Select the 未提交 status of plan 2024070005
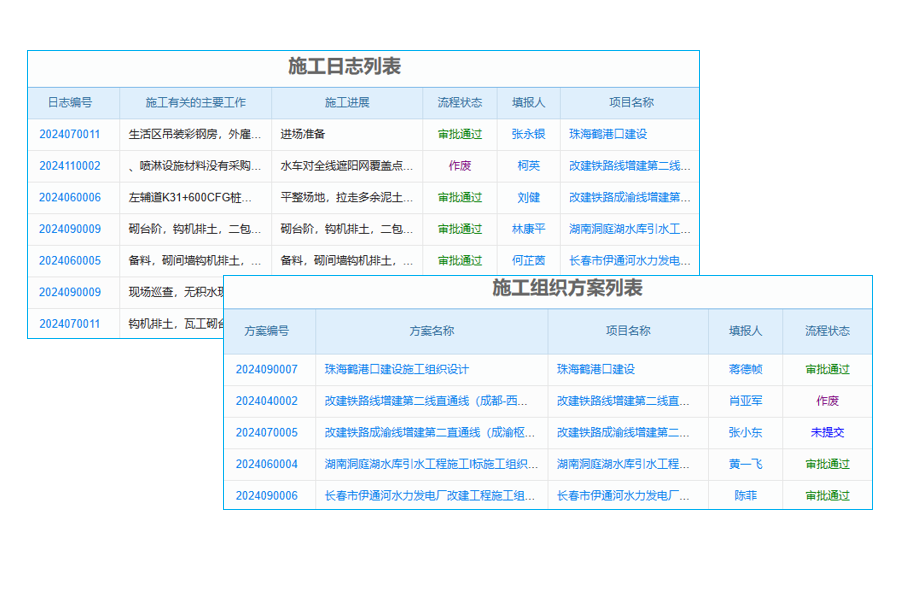 (828, 432)
